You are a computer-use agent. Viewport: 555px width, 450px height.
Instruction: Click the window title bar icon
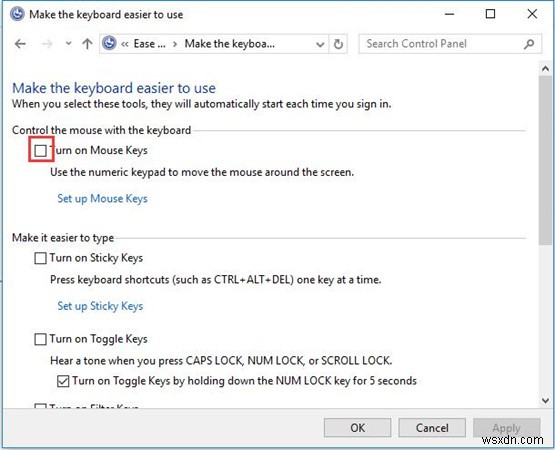(x=17, y=14)
